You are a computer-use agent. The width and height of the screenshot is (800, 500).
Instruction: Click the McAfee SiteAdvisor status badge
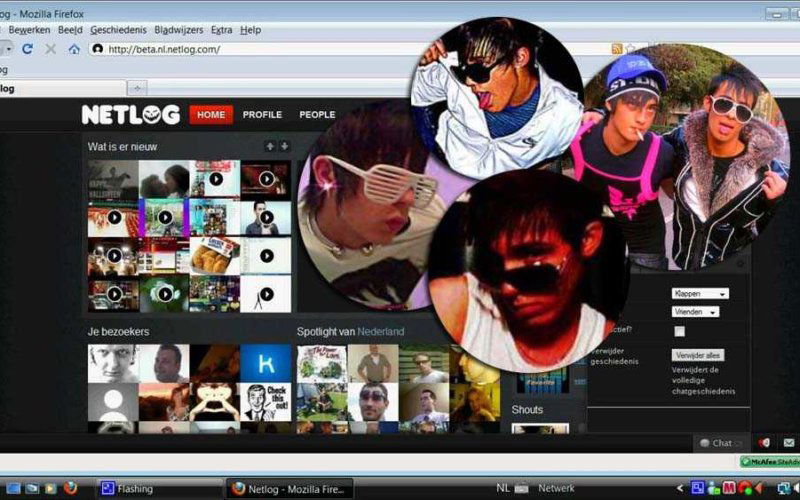point(770,462)
